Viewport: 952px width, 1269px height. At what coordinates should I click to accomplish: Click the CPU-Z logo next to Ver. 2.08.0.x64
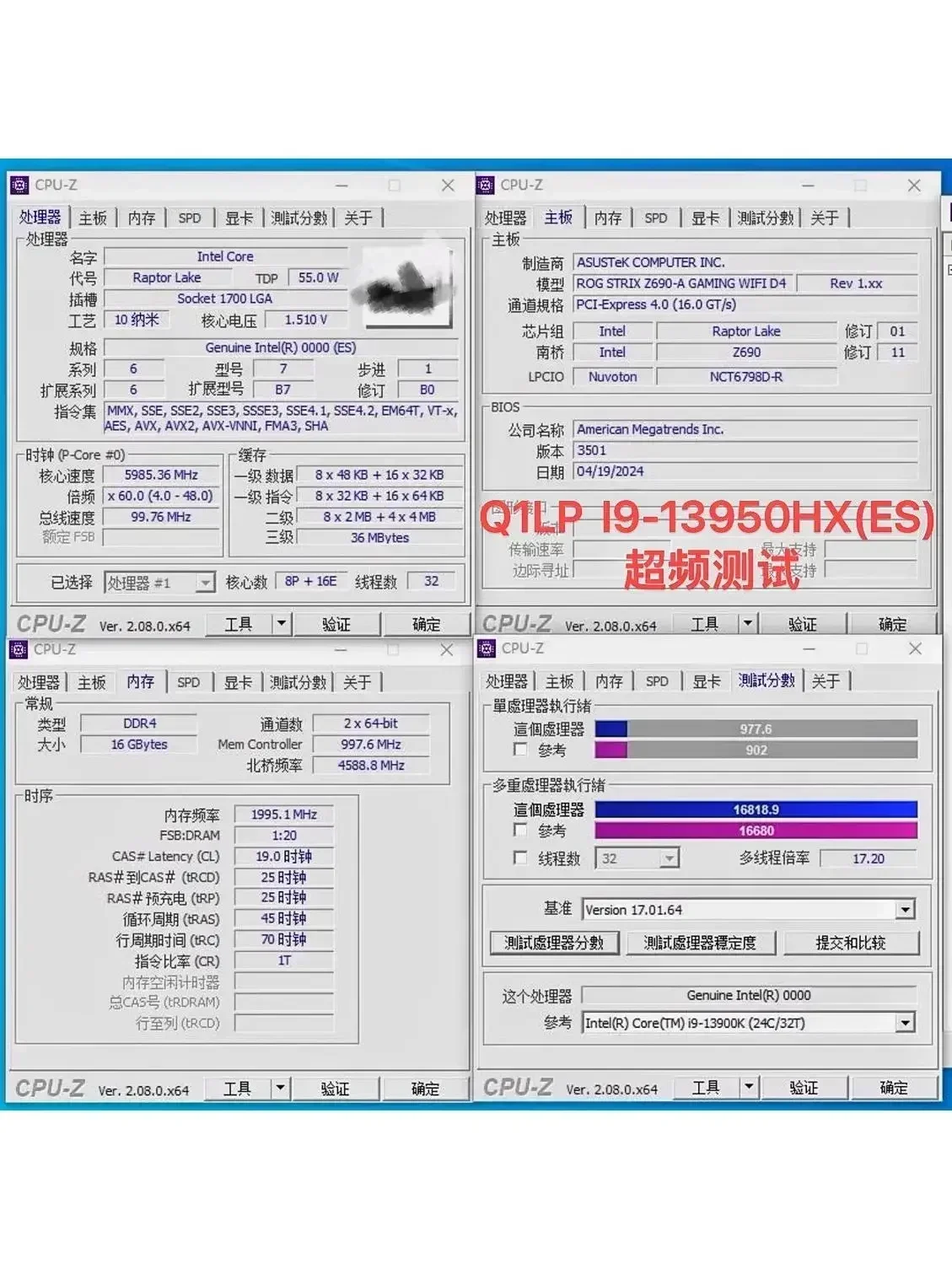(x=52, y=624)
